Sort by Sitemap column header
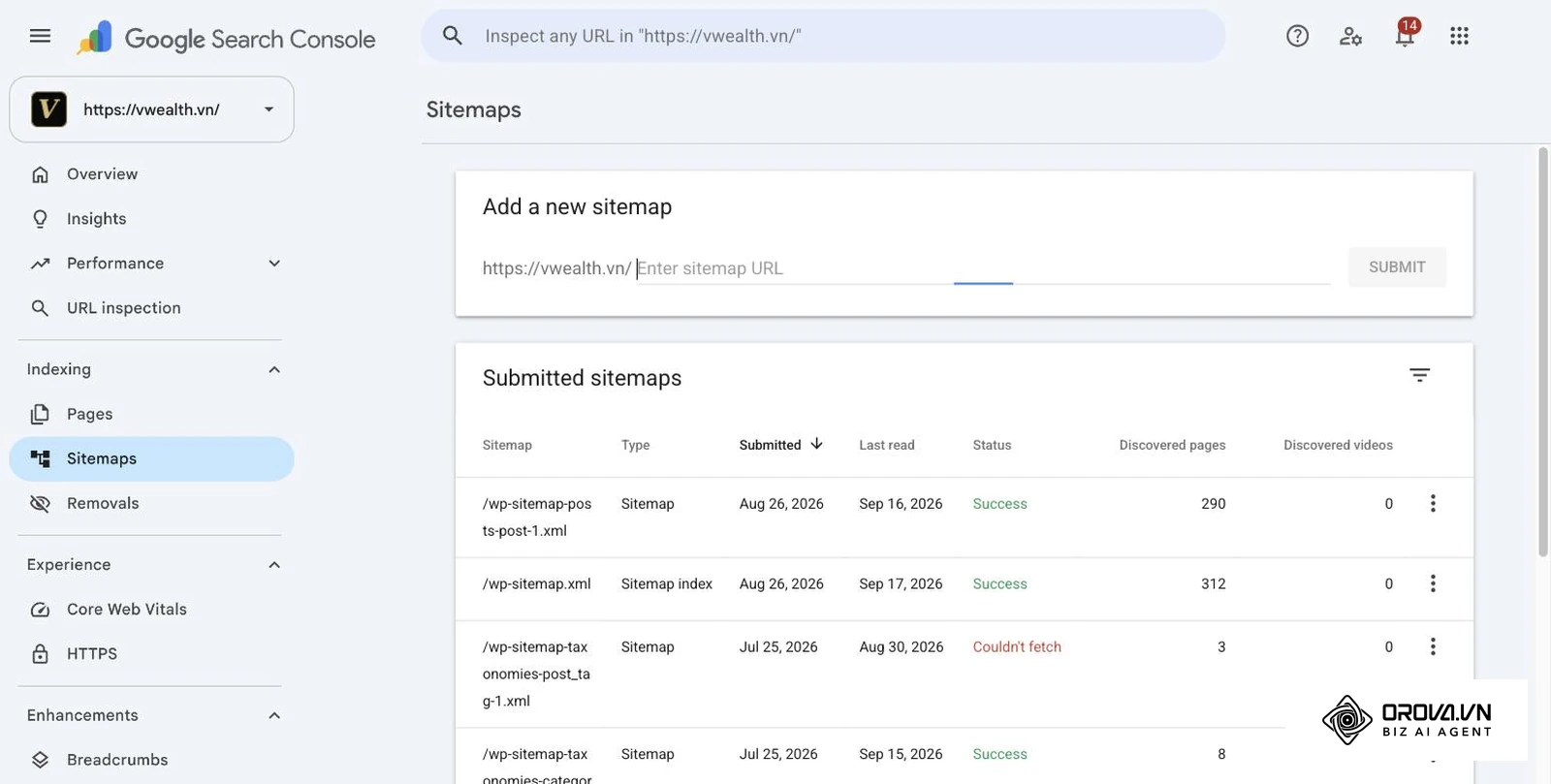 pyautogui.click(x=507, y=445)
